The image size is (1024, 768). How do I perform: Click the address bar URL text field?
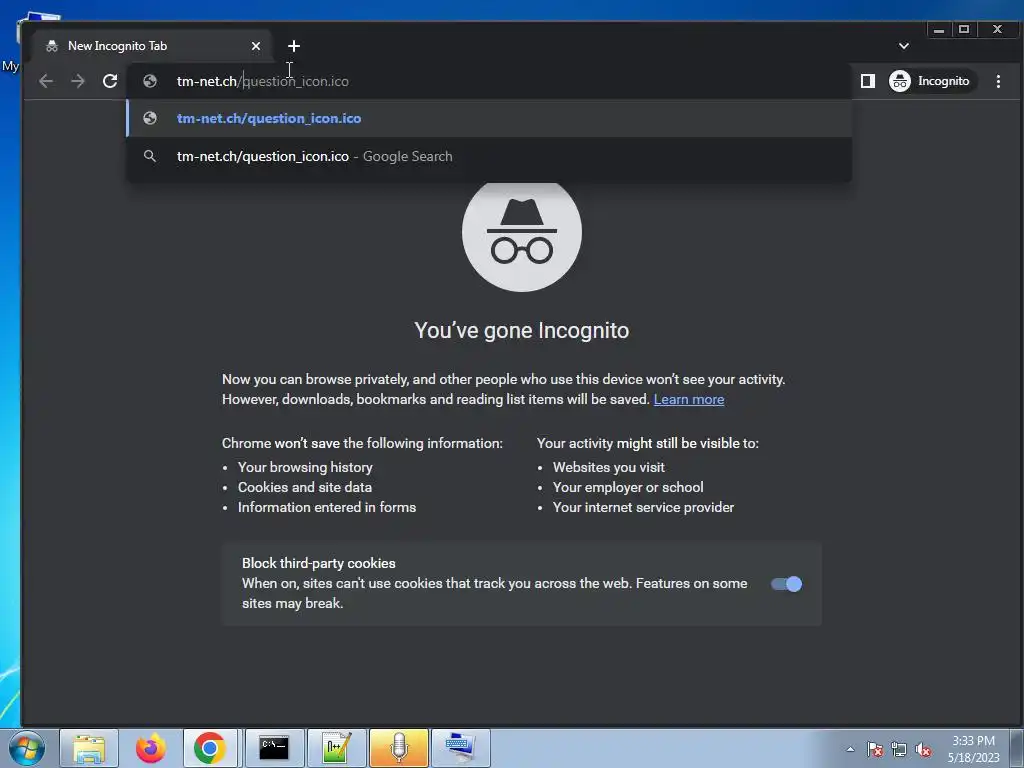click(488, 81)
